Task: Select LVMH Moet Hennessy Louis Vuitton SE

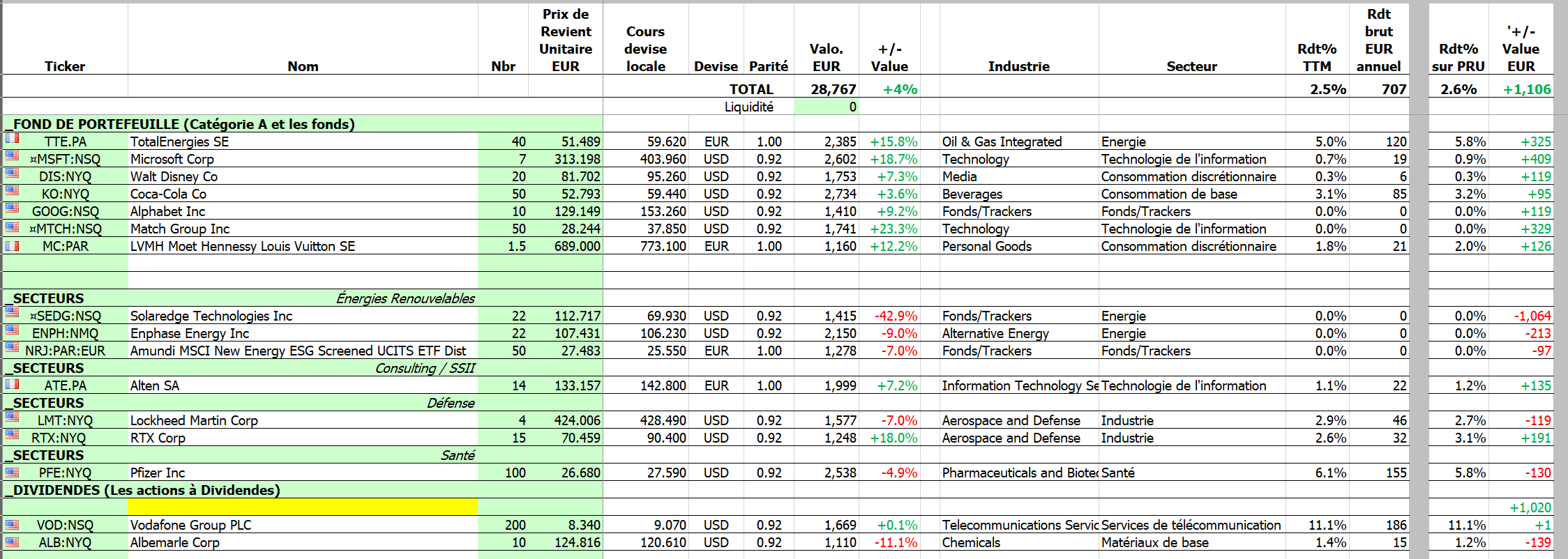Action: point(242,246)
